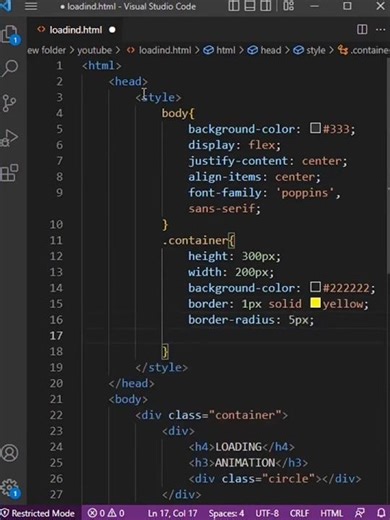Click the 'sans-serif;' wrapped line
The height and width of the screenshot is (520, 390).
(x=224, y=209)
